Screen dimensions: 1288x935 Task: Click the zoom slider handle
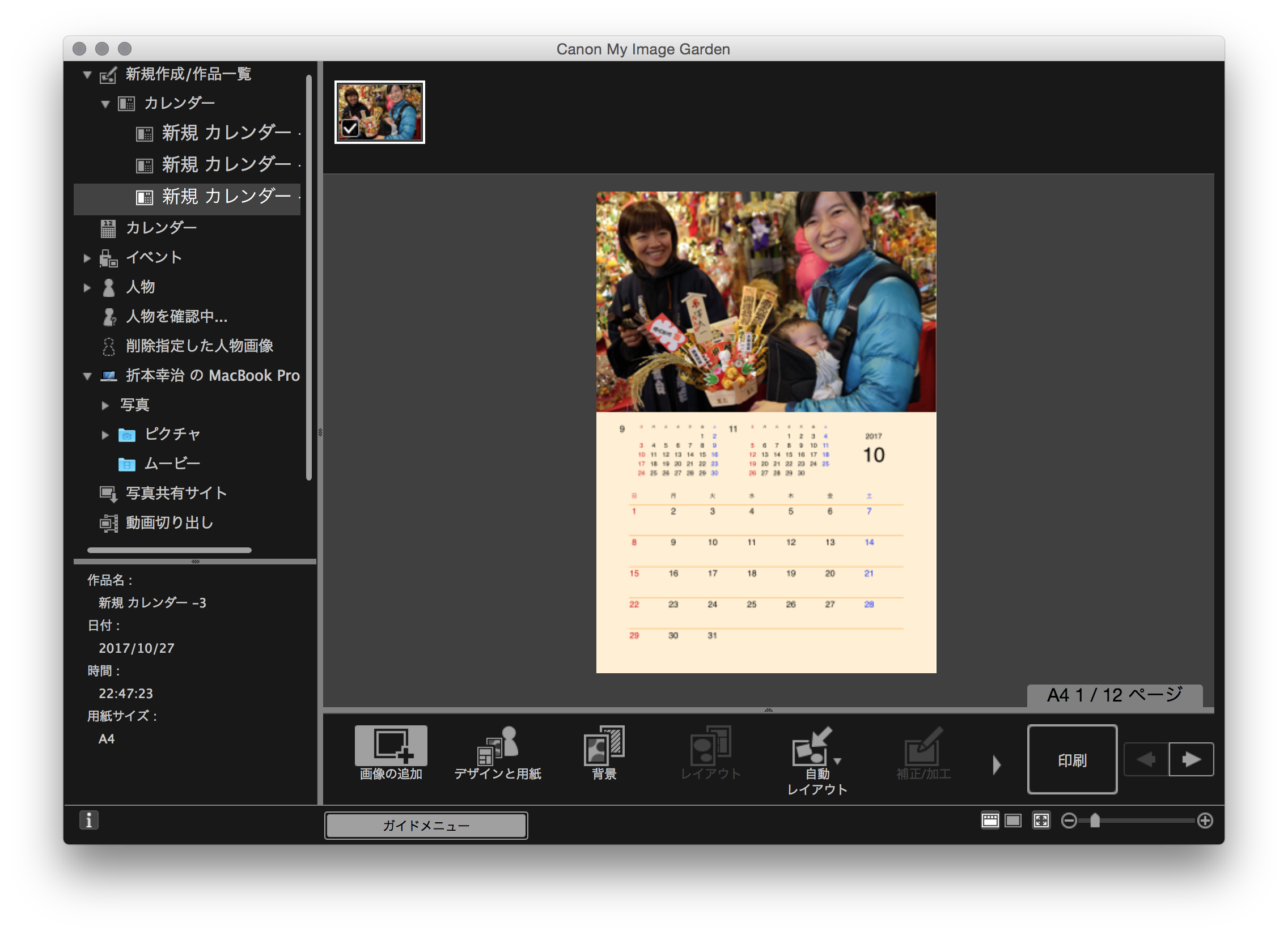click(1095, 821)
